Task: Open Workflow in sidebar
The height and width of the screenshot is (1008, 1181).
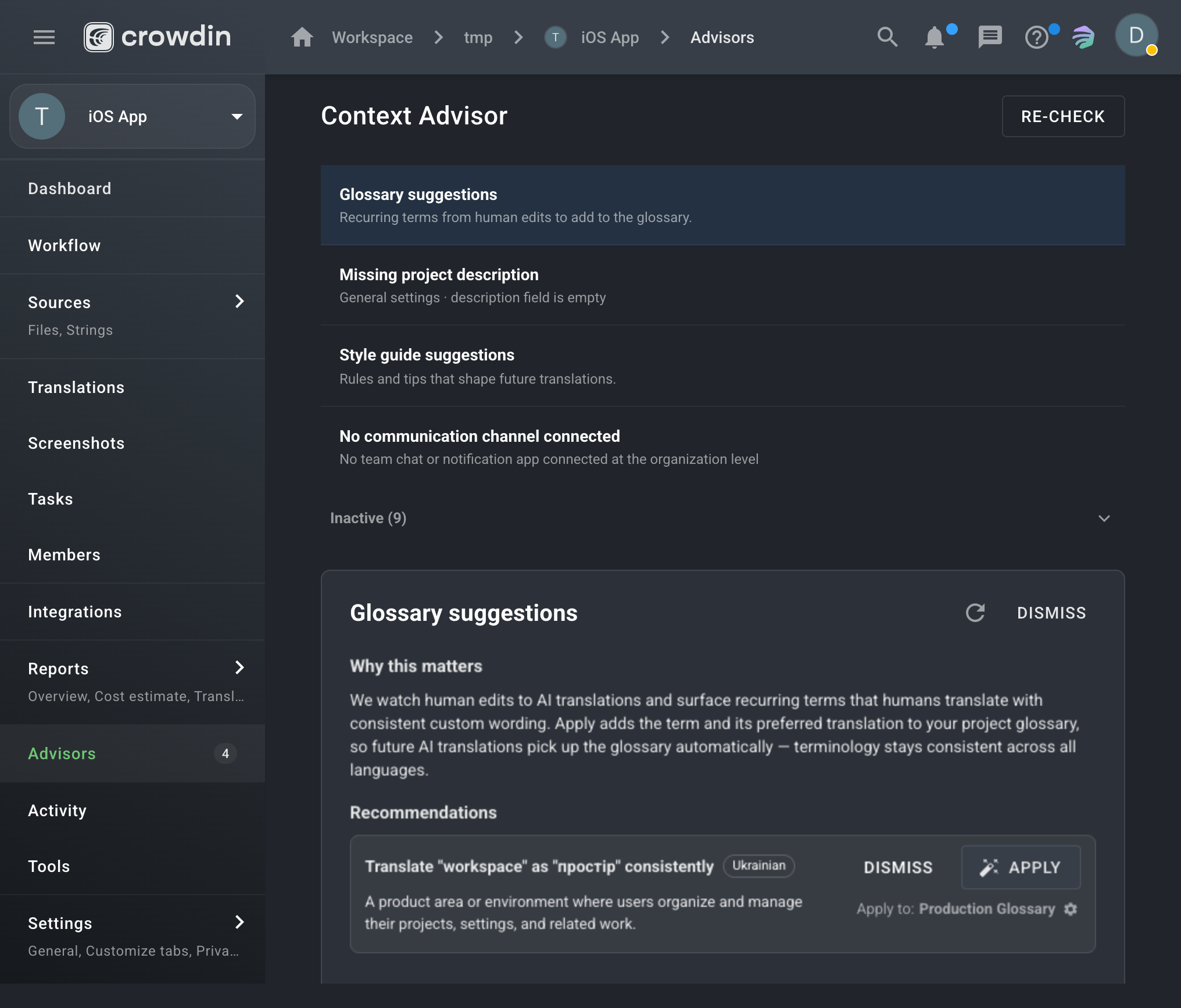Action: 133,245
